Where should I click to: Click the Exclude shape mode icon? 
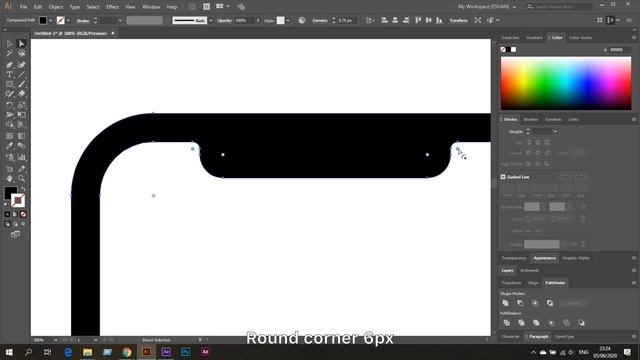pos(550,303)
